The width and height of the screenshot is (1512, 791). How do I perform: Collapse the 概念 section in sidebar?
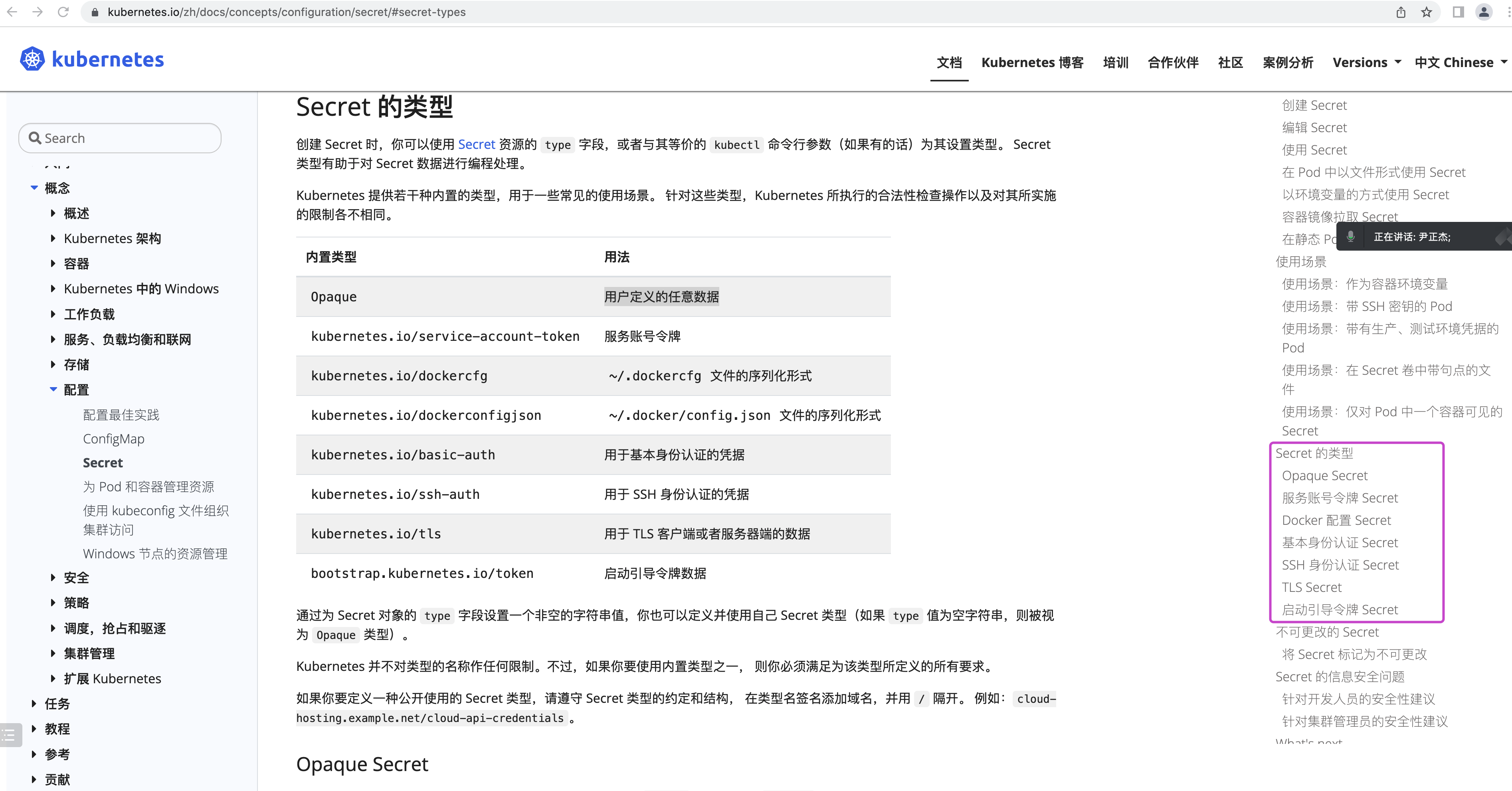tap(34, 188)
